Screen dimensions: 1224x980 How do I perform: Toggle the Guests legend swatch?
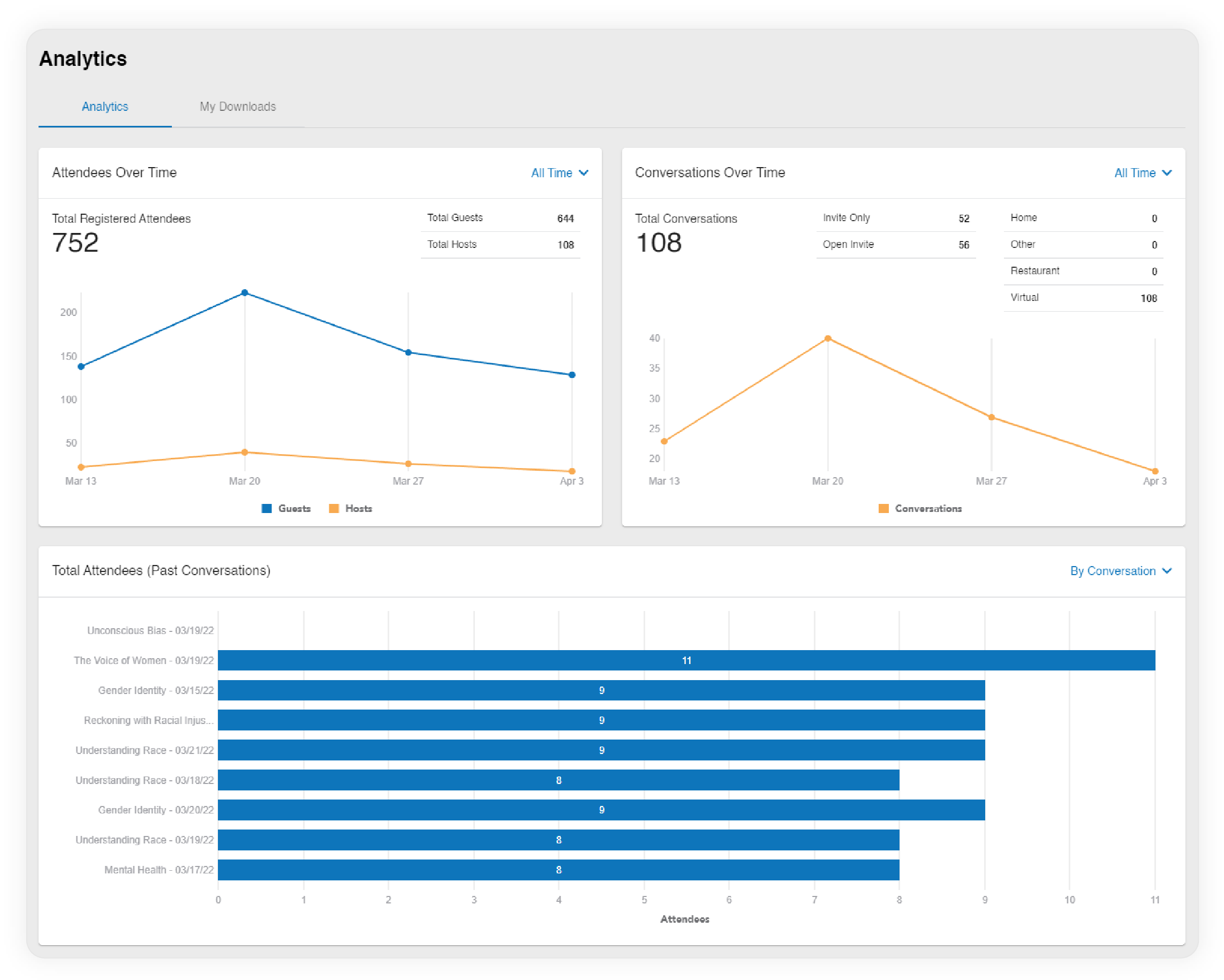click(266, 508)
